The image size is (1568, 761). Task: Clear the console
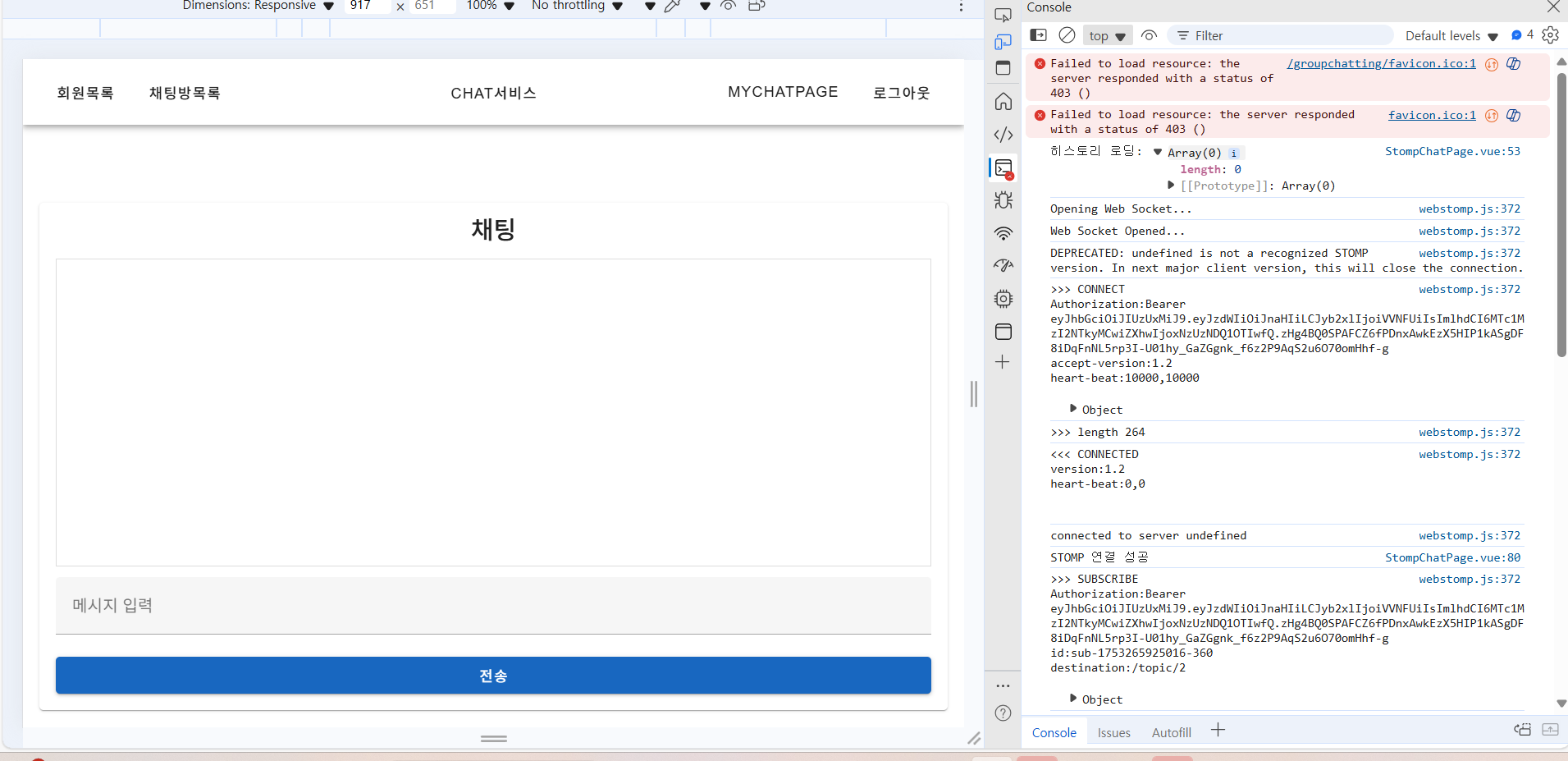coord(1067,35)
